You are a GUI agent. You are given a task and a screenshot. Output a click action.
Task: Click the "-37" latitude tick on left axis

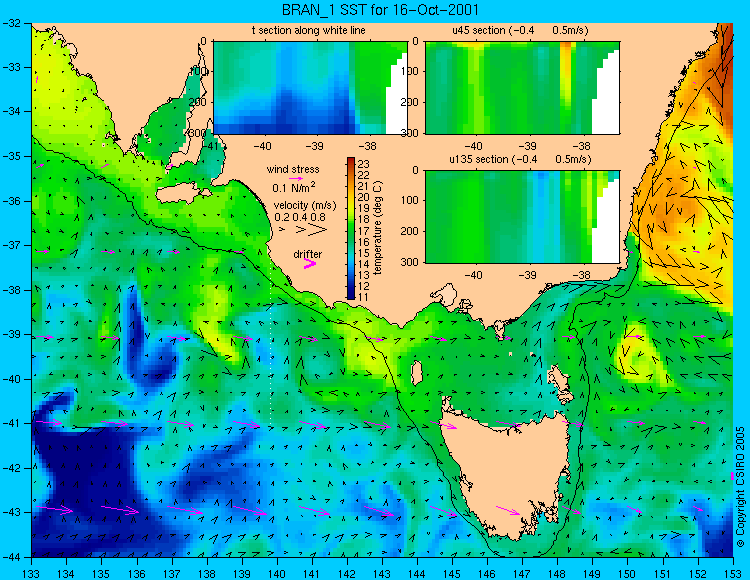click(x=11, y=245)
